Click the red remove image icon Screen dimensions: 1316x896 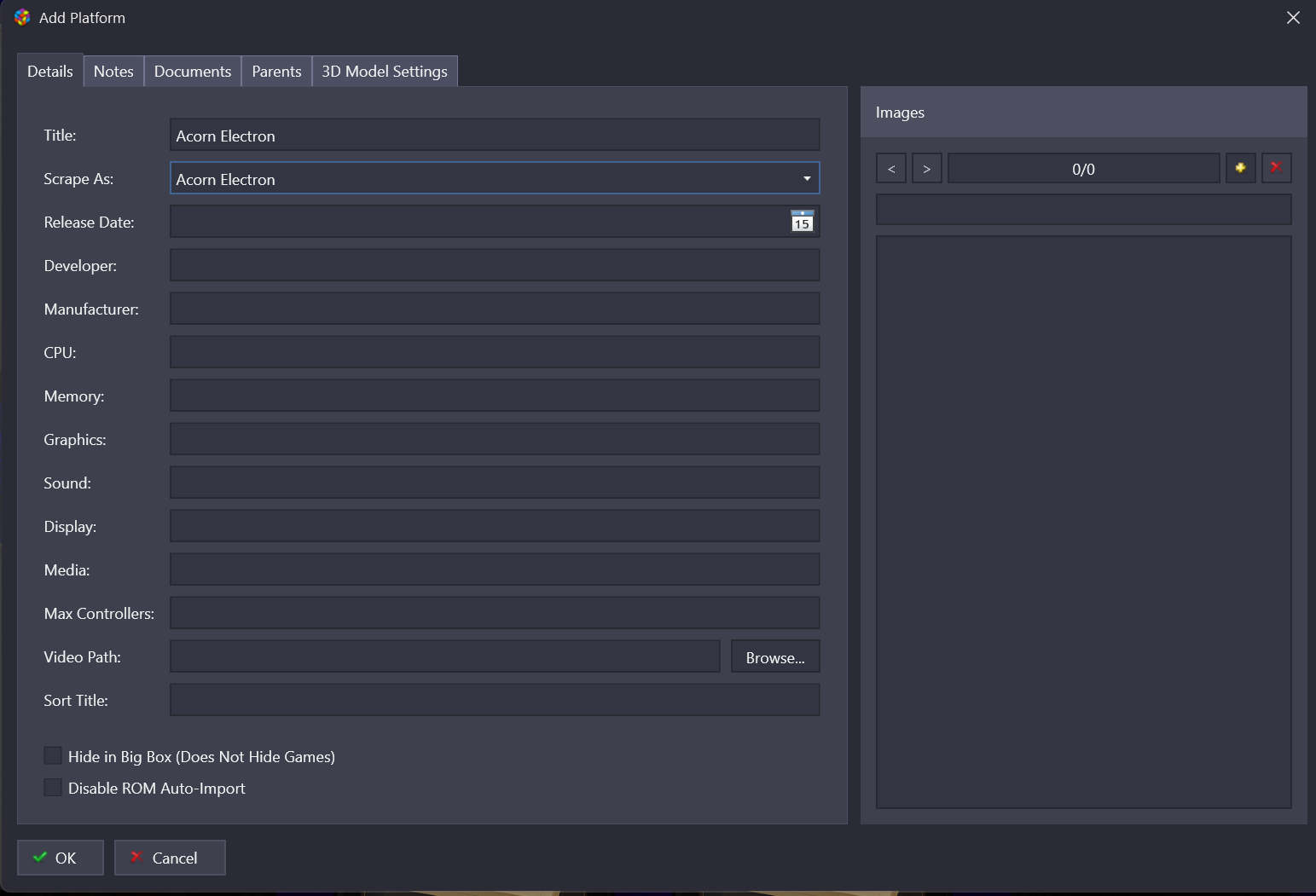pyautogui.click(x=1276, y=168)
